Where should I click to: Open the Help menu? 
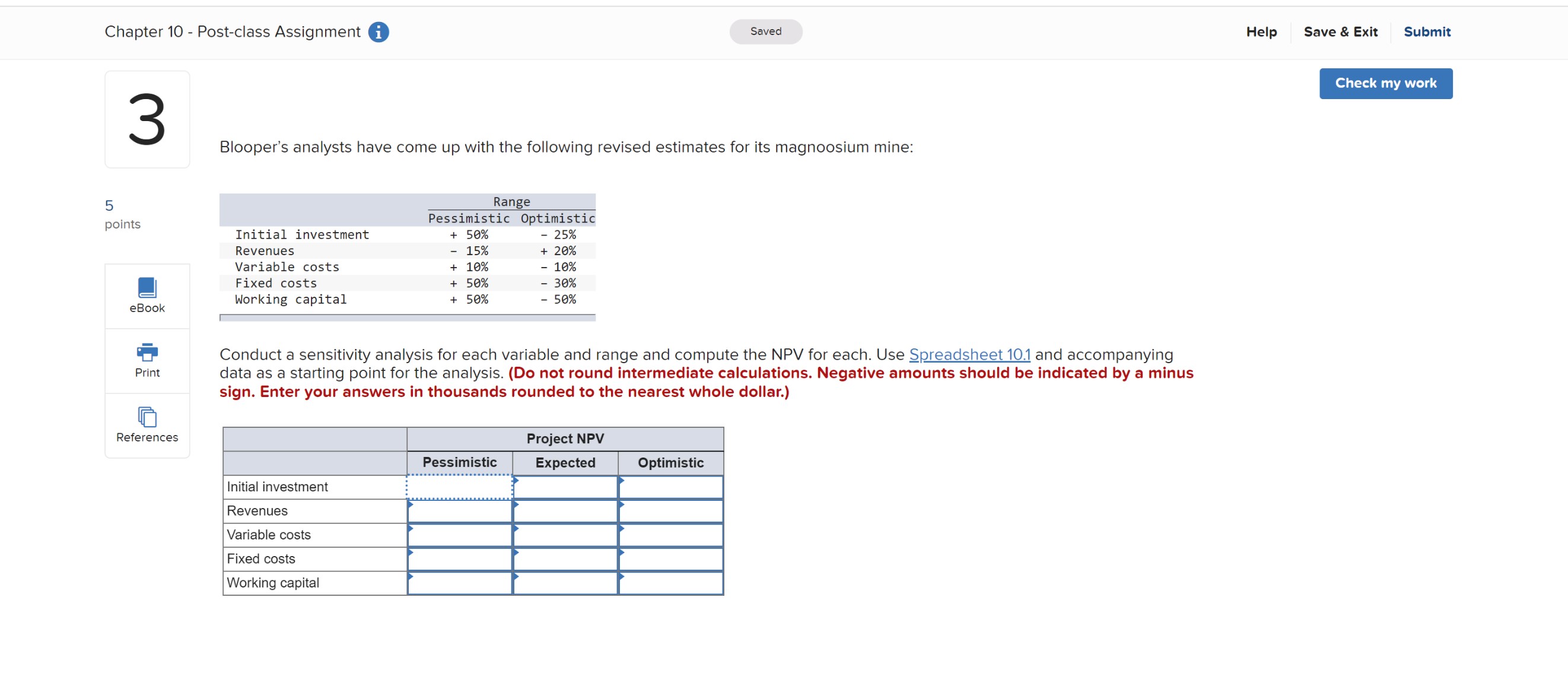(1261, 31)
